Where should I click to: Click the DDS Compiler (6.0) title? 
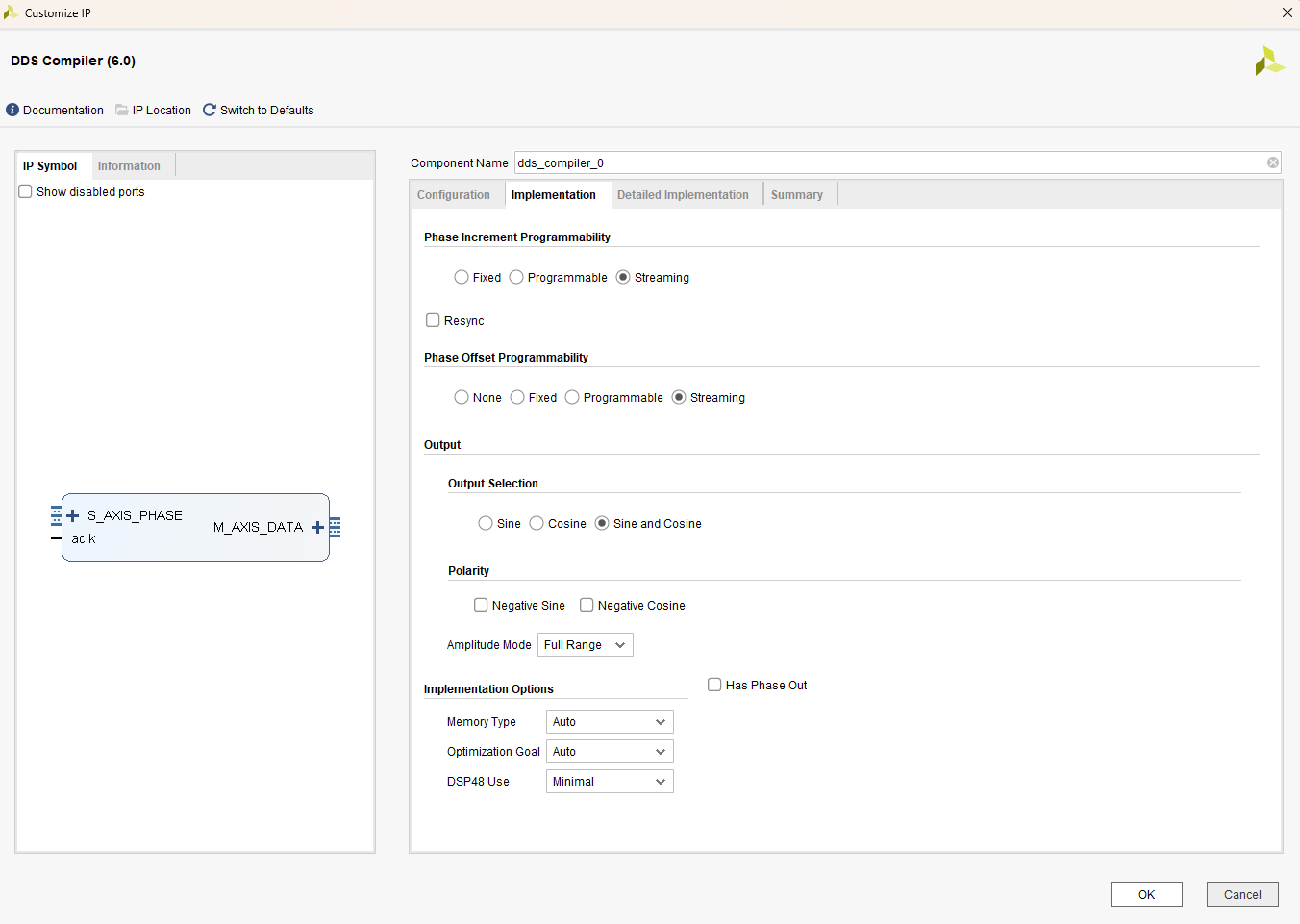73,61
